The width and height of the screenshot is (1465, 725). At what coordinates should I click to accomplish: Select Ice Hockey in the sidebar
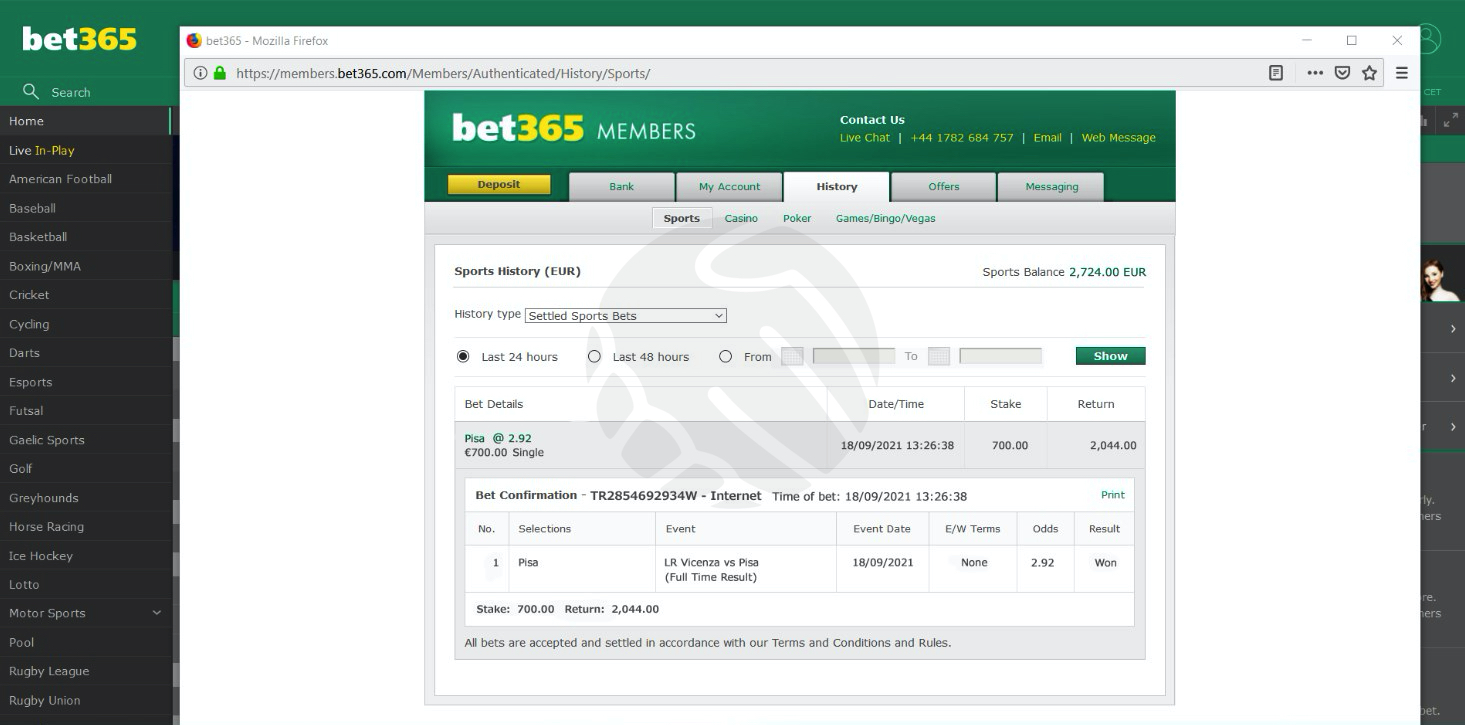[x=86, y=556]
